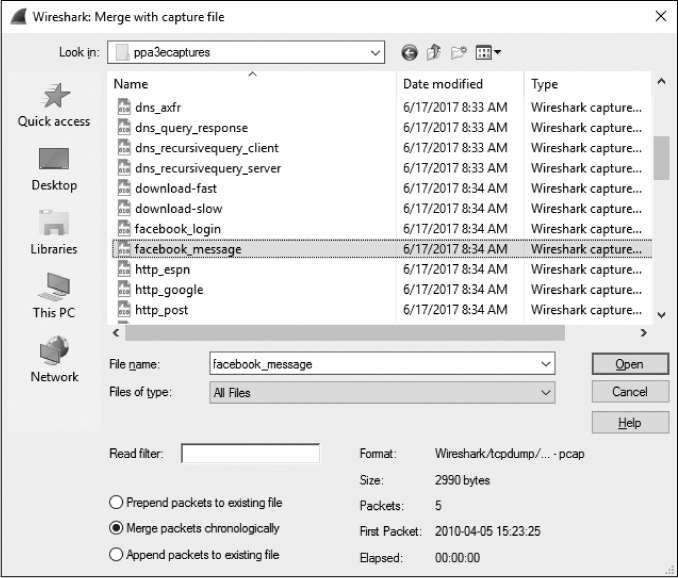Select the facebook_login file name
678x578 pixels.
[x=178, y=229]
